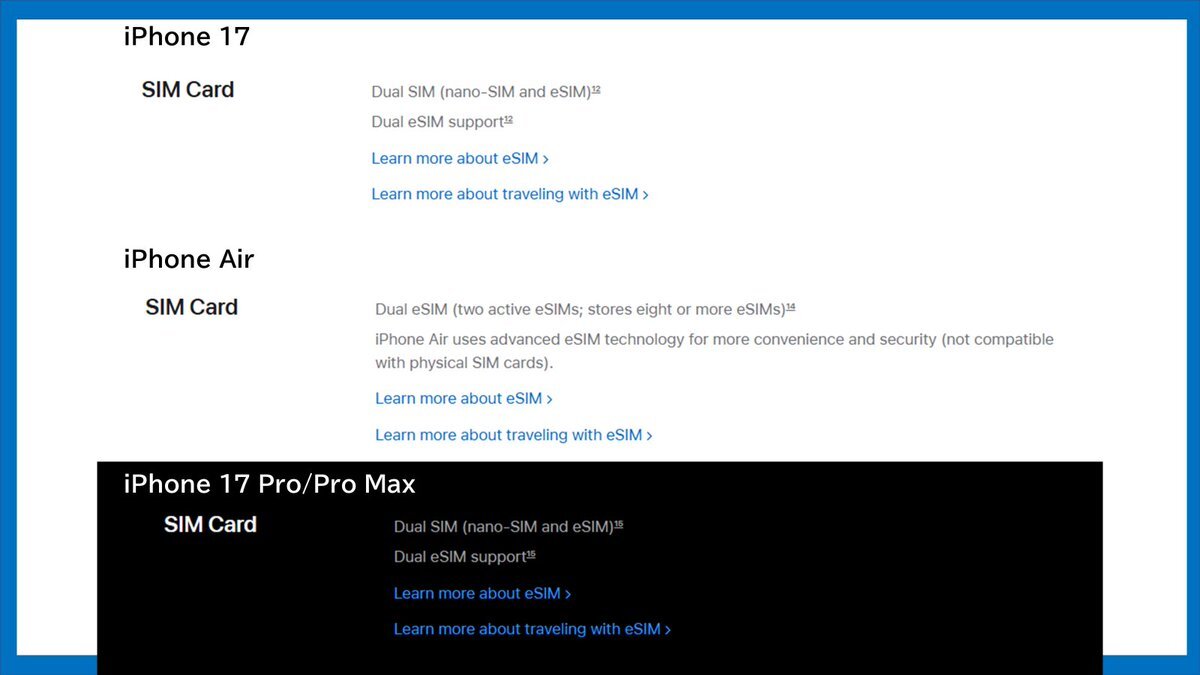Click the "iPhone Air" heading

coord(189,259)
